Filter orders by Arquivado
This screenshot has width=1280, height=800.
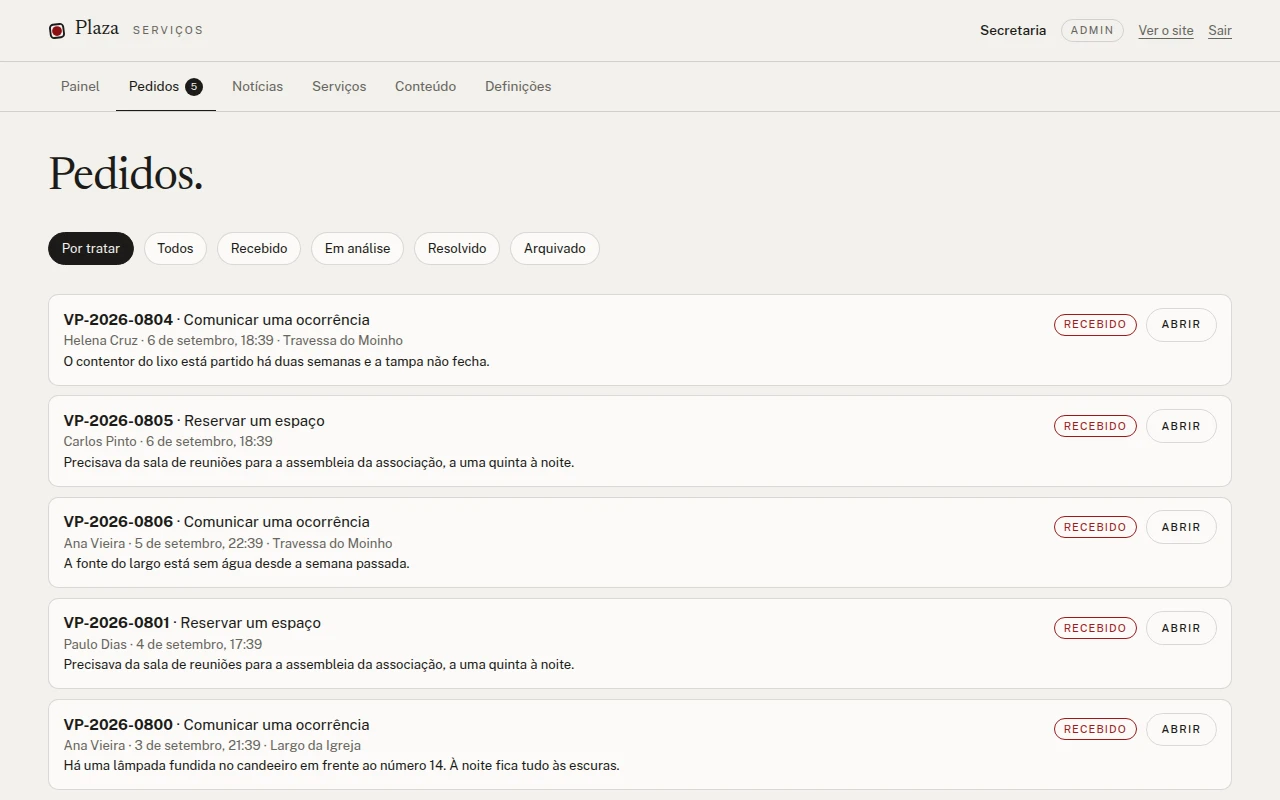click(555, 248)
